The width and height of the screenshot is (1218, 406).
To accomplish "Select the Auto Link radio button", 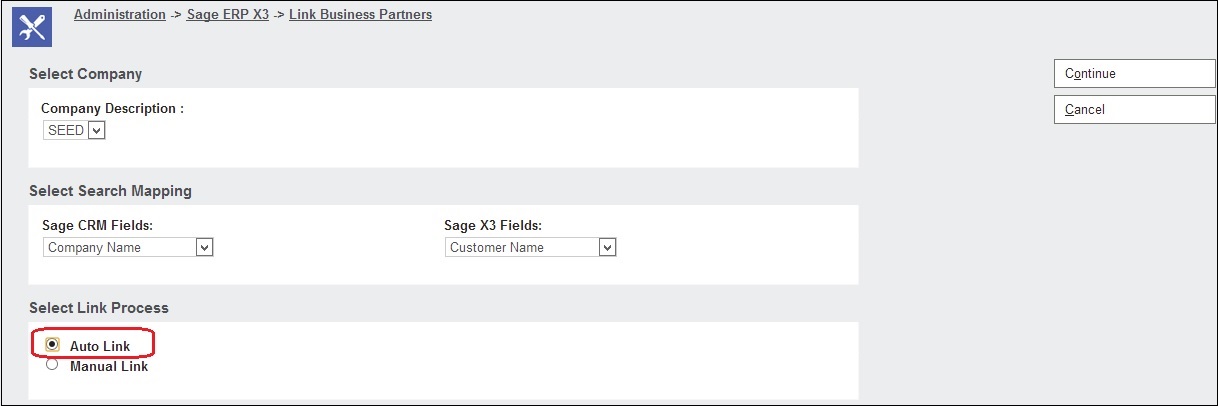I will pos(52,344).
